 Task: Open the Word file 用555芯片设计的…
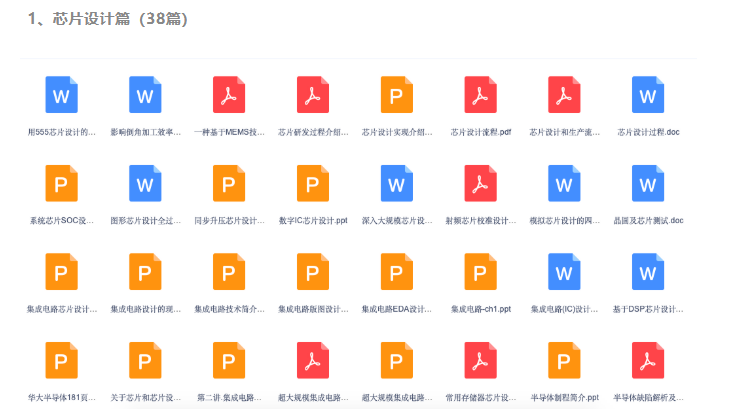click(61, 95)
